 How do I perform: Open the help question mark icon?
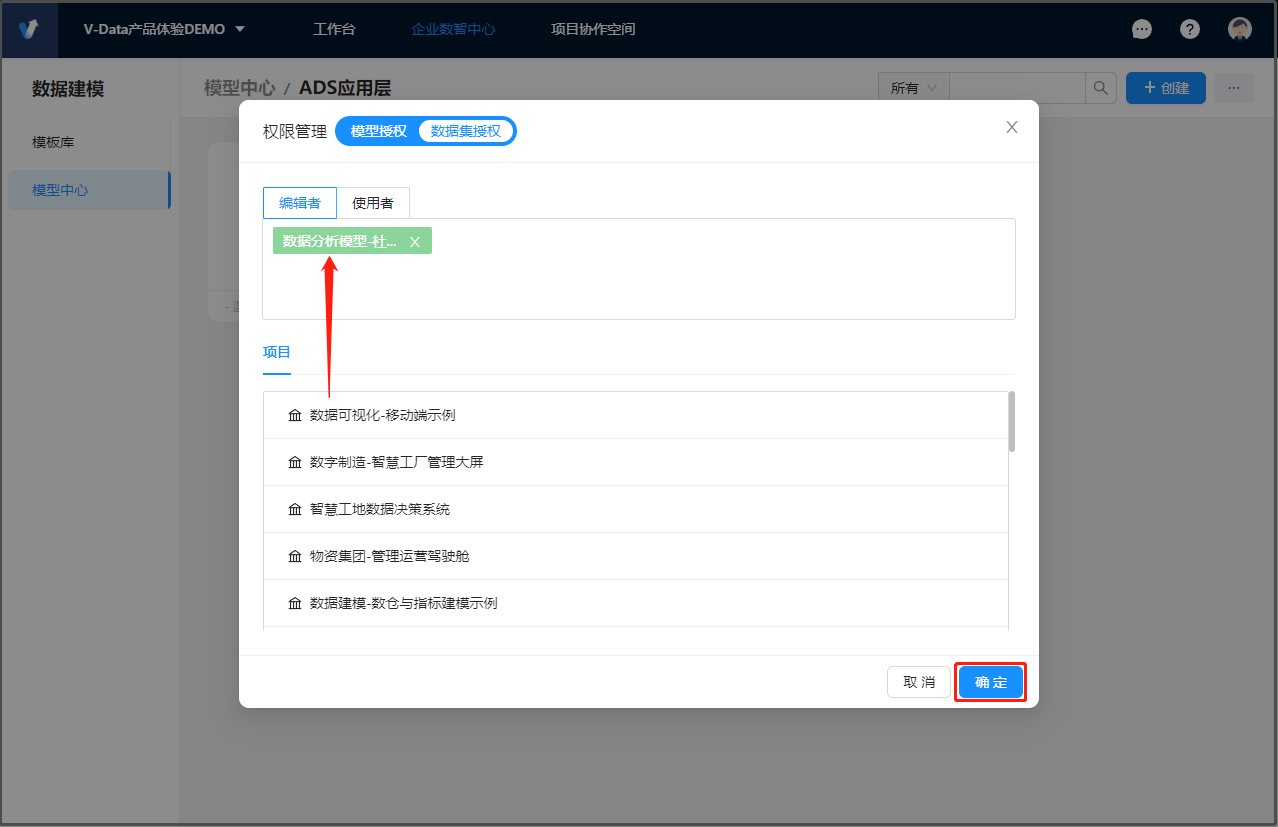pos(1190,29)
